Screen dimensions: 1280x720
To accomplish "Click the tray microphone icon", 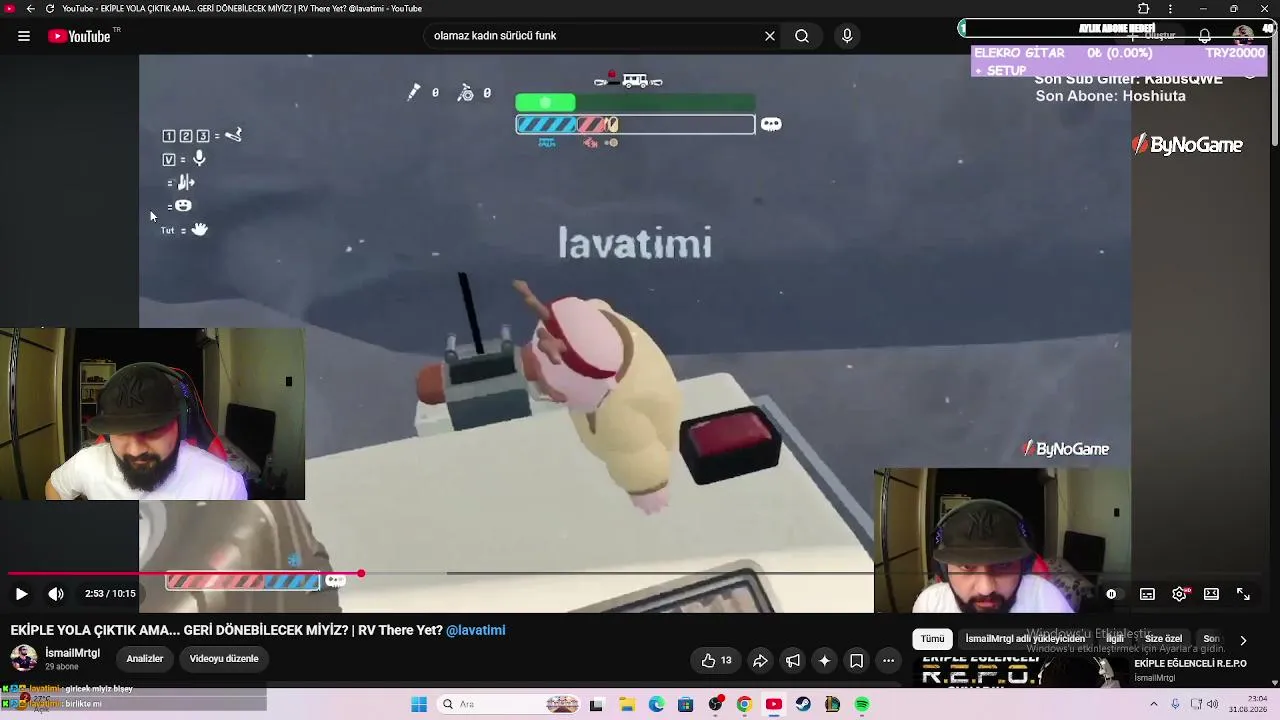I will click(x=1176, y=704).
